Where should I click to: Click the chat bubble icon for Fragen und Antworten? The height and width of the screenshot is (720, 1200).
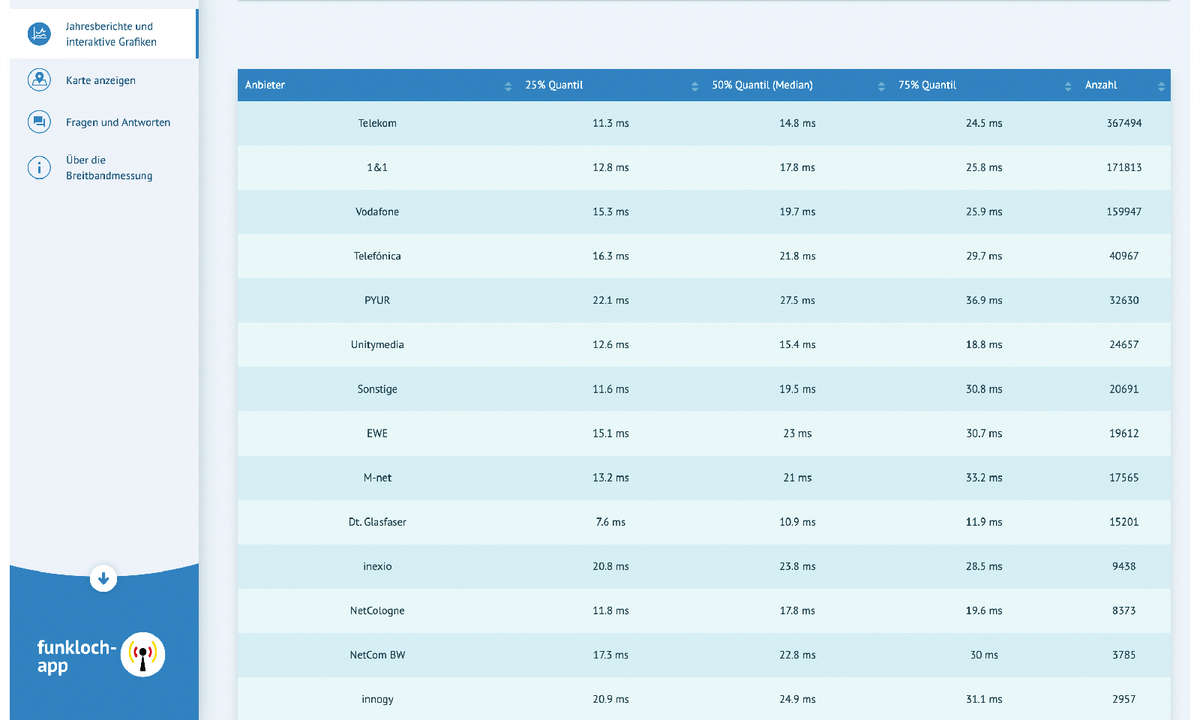[x=39, y=122]
